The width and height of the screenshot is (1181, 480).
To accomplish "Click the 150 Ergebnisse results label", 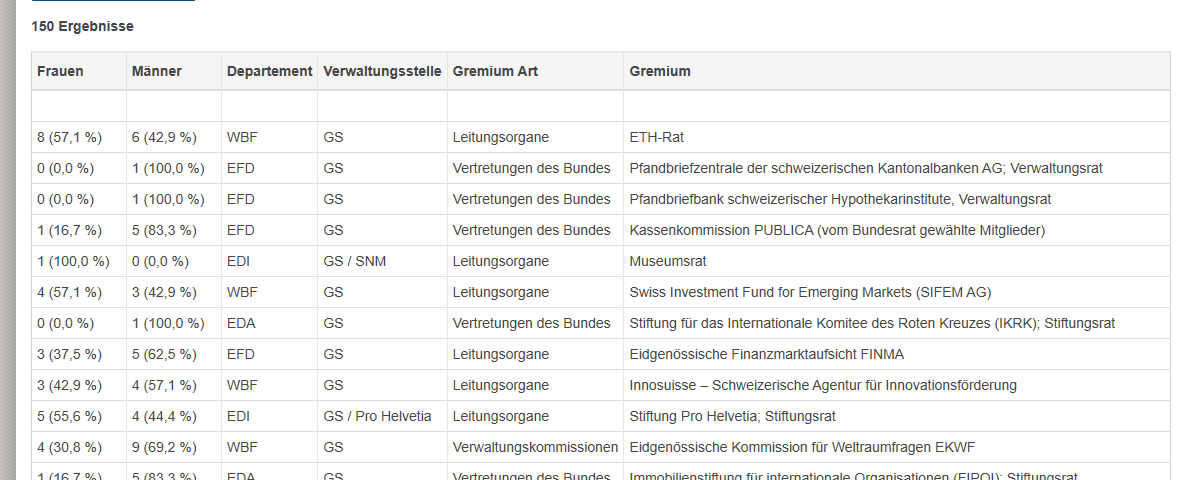I will (x=83, y=26).
